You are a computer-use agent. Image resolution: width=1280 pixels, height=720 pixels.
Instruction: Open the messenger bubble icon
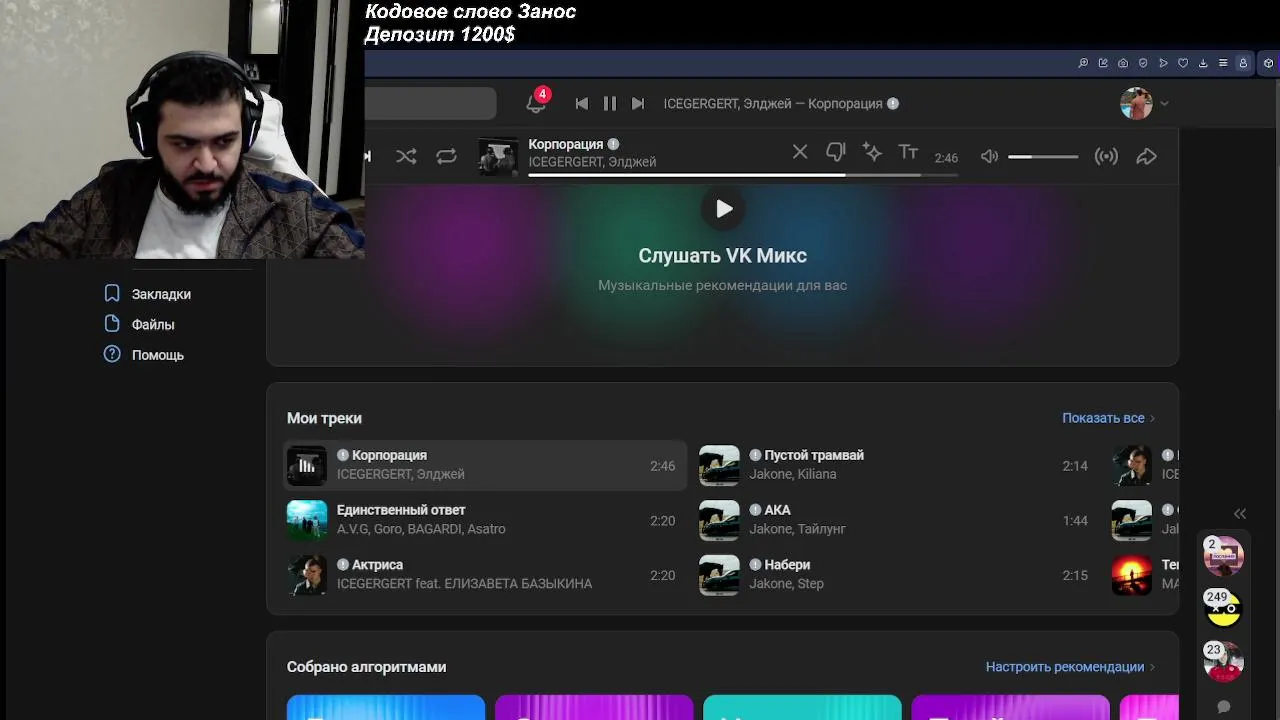1223,707
